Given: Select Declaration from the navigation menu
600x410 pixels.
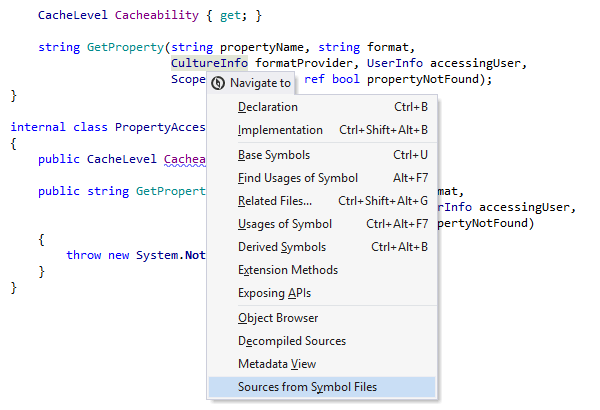Looking at the screenshot, I should pos(267,107).
